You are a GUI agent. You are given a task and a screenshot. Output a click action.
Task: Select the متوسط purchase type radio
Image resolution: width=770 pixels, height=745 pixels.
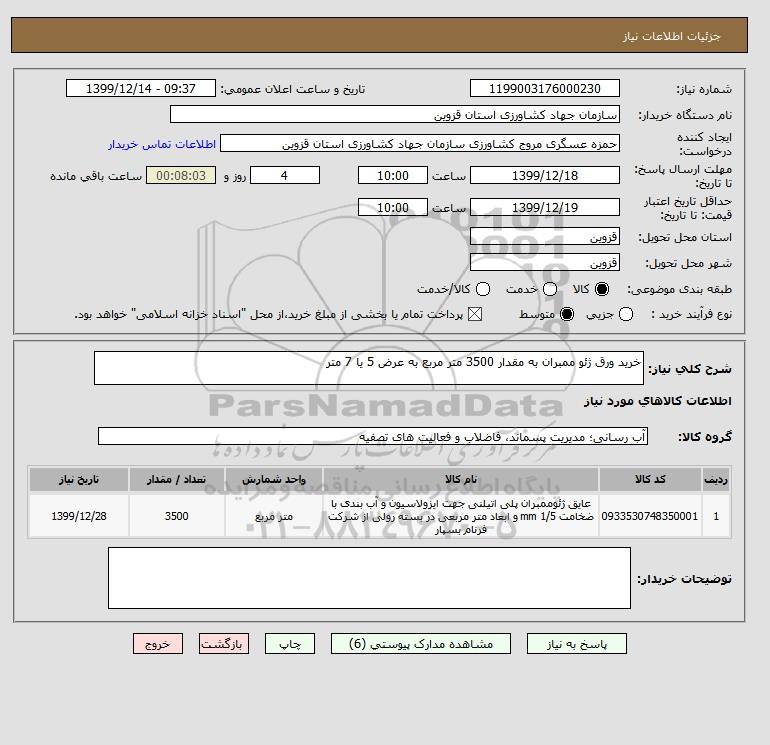click(x=567, y=314)
